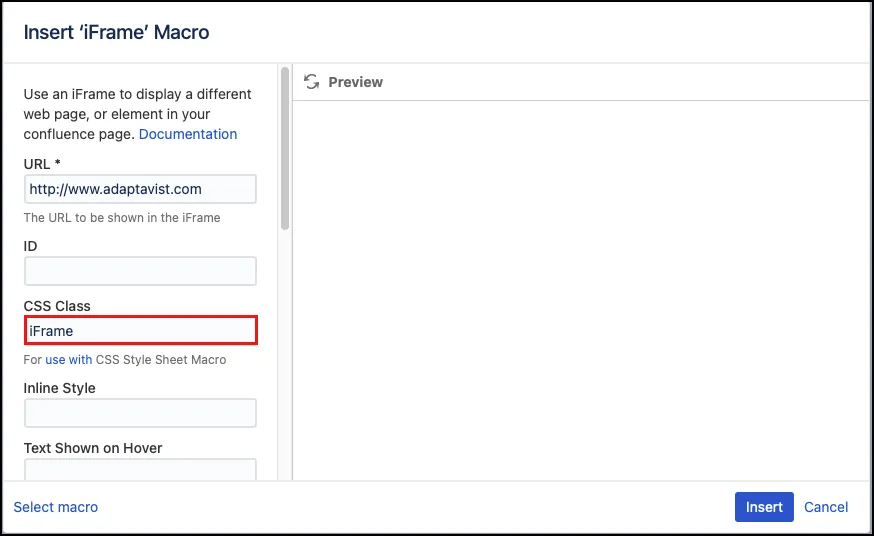Click the CSS Class label
Viewport: 874px width, 536px height.
[57, 306]
